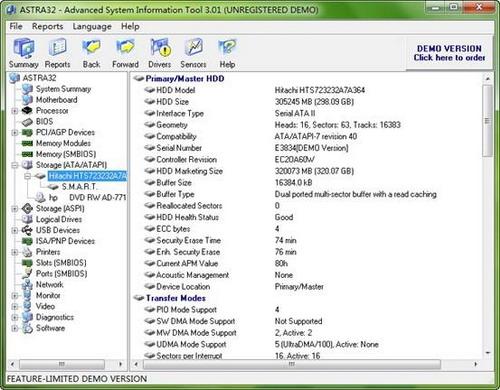Expand the Software node
This screenshot has height=390, width=500.
[x=15, y=328]
